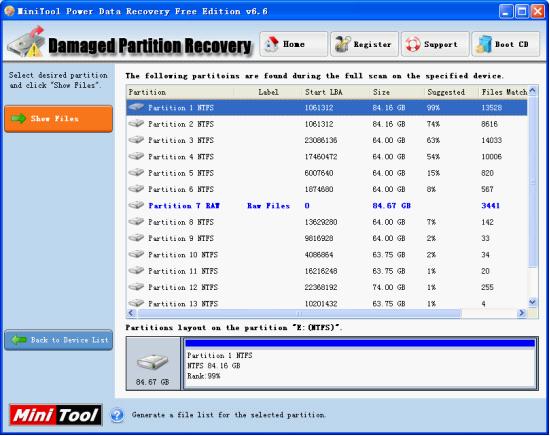550x436 pixels.
Task: Click the orange Show Files button
Action: pos(59,119)
